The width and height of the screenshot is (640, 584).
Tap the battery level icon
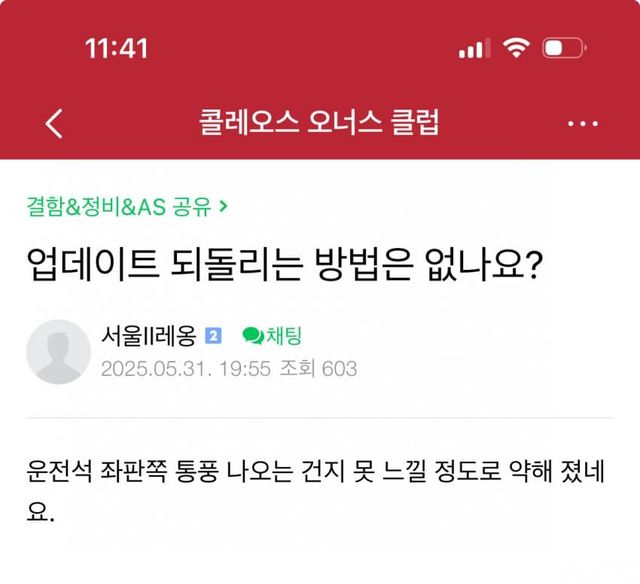click(564, 48)
